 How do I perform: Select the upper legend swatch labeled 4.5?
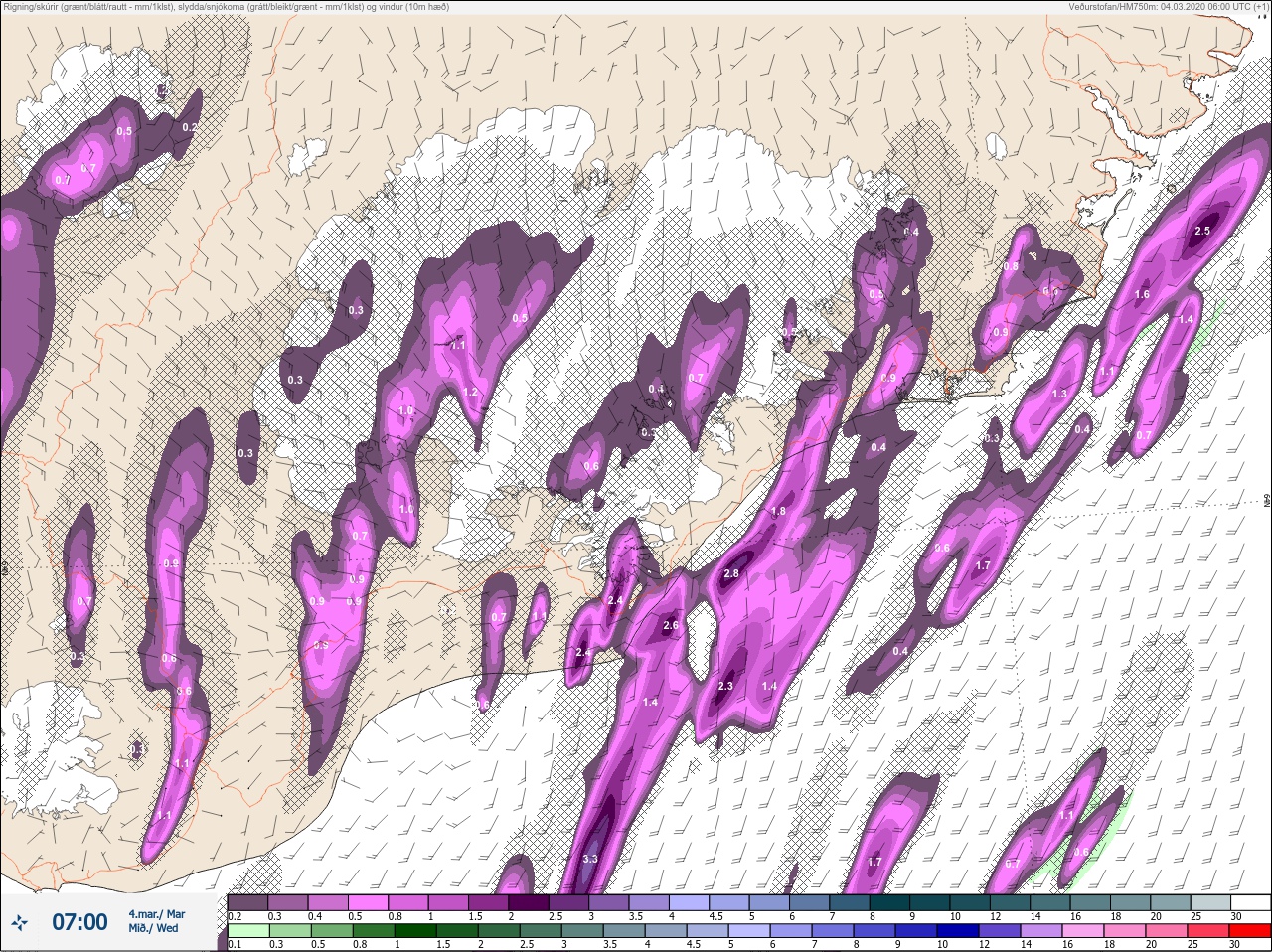[x=731, y=902]
